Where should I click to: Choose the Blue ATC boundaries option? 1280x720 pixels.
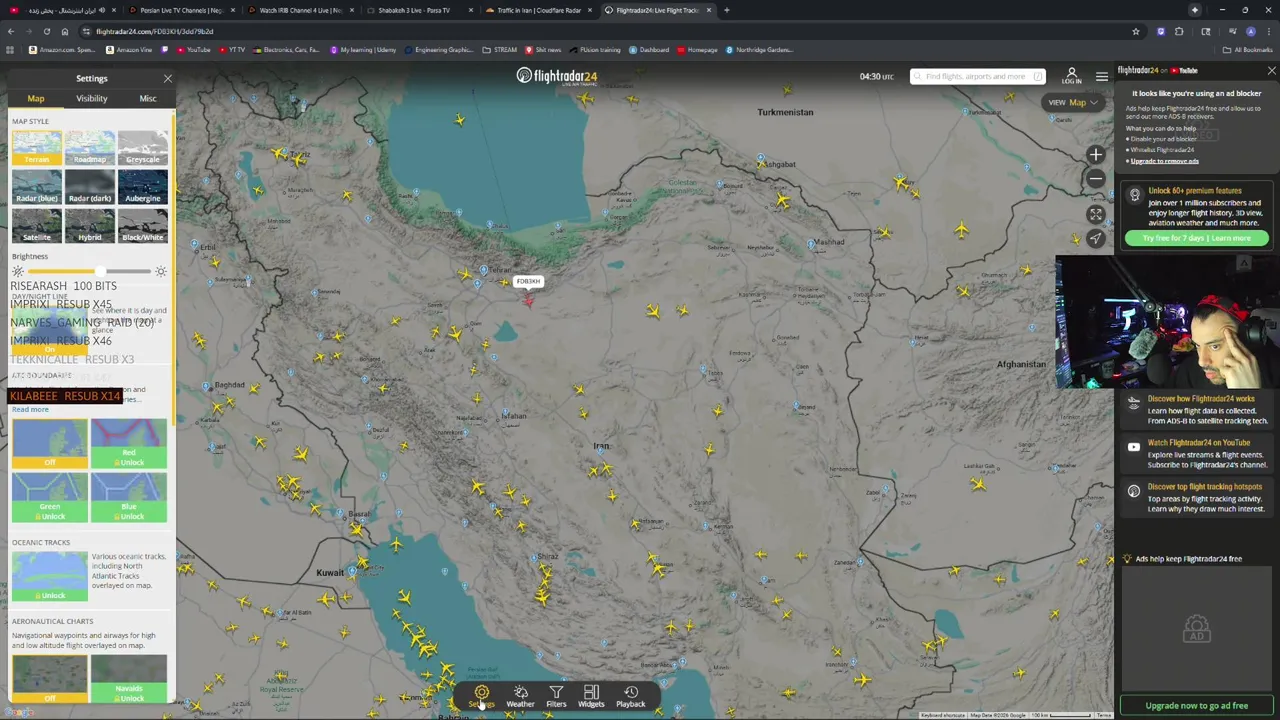pos(129,498)
